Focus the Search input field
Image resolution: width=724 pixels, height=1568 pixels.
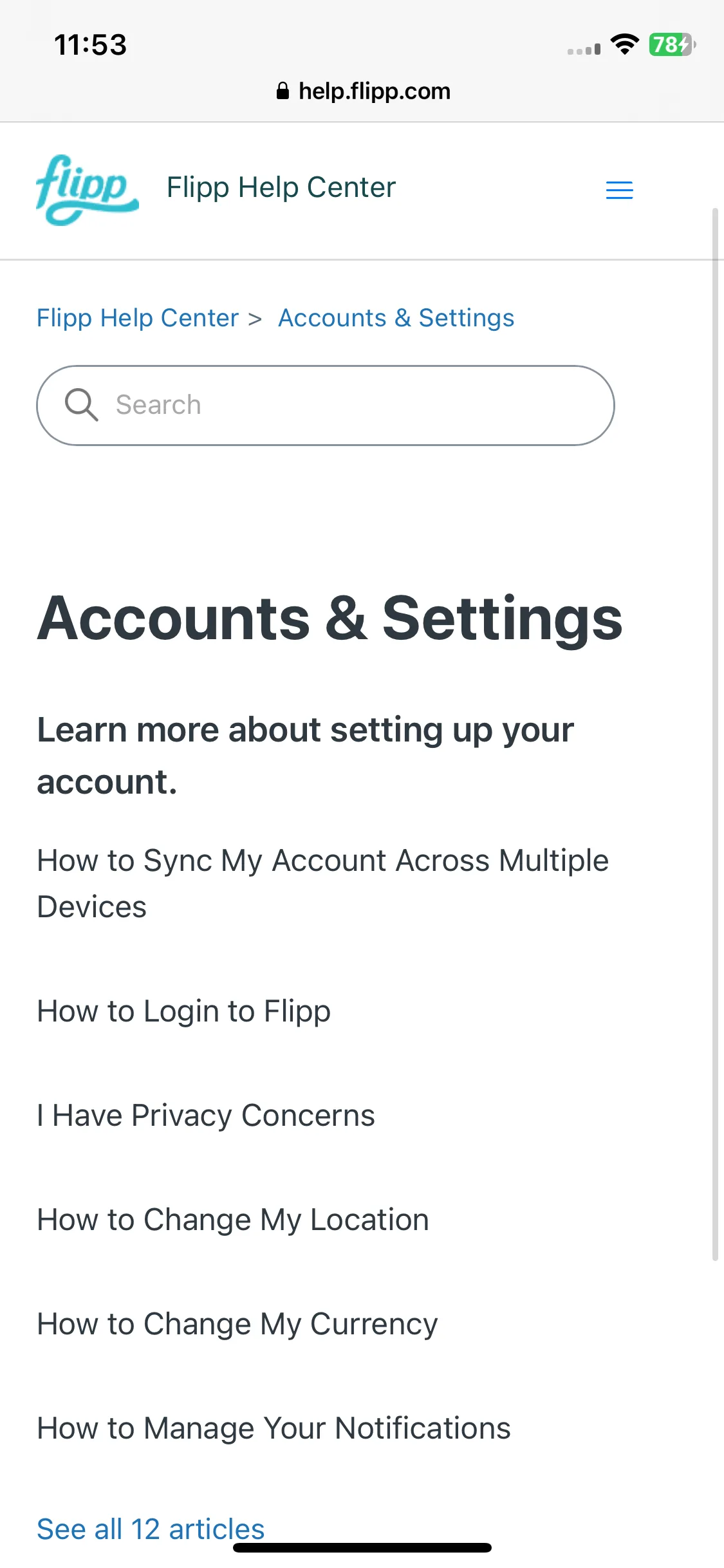click(326, 406)
